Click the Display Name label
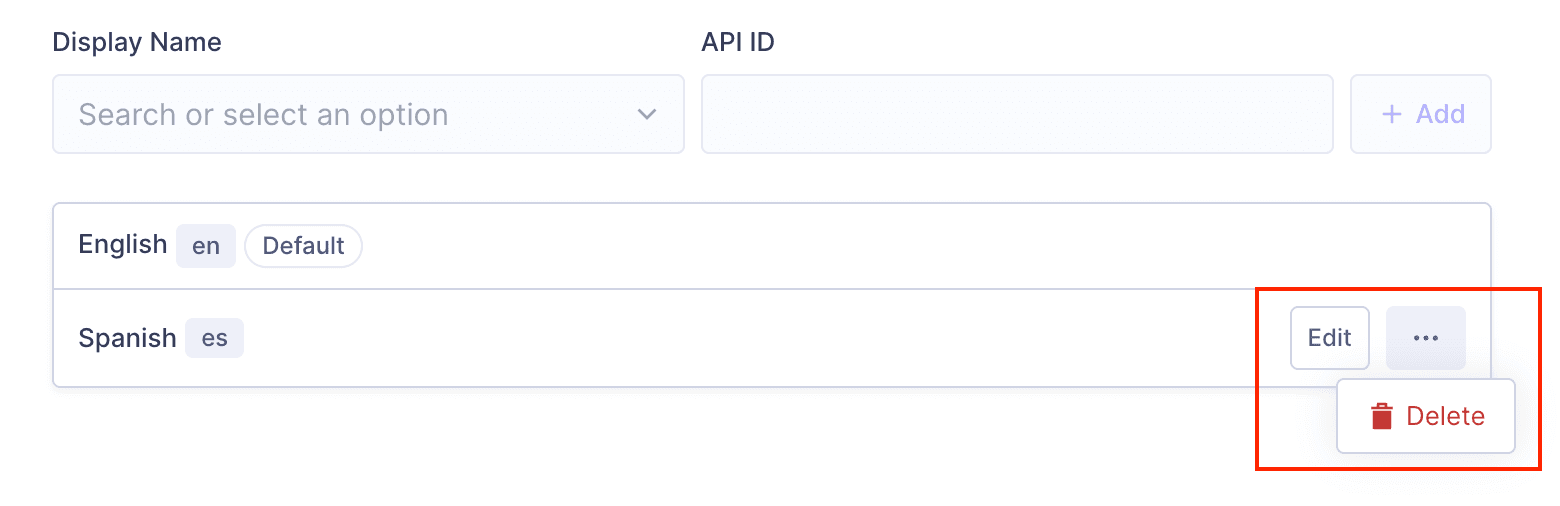1560x506 pixels. [137, 42]
